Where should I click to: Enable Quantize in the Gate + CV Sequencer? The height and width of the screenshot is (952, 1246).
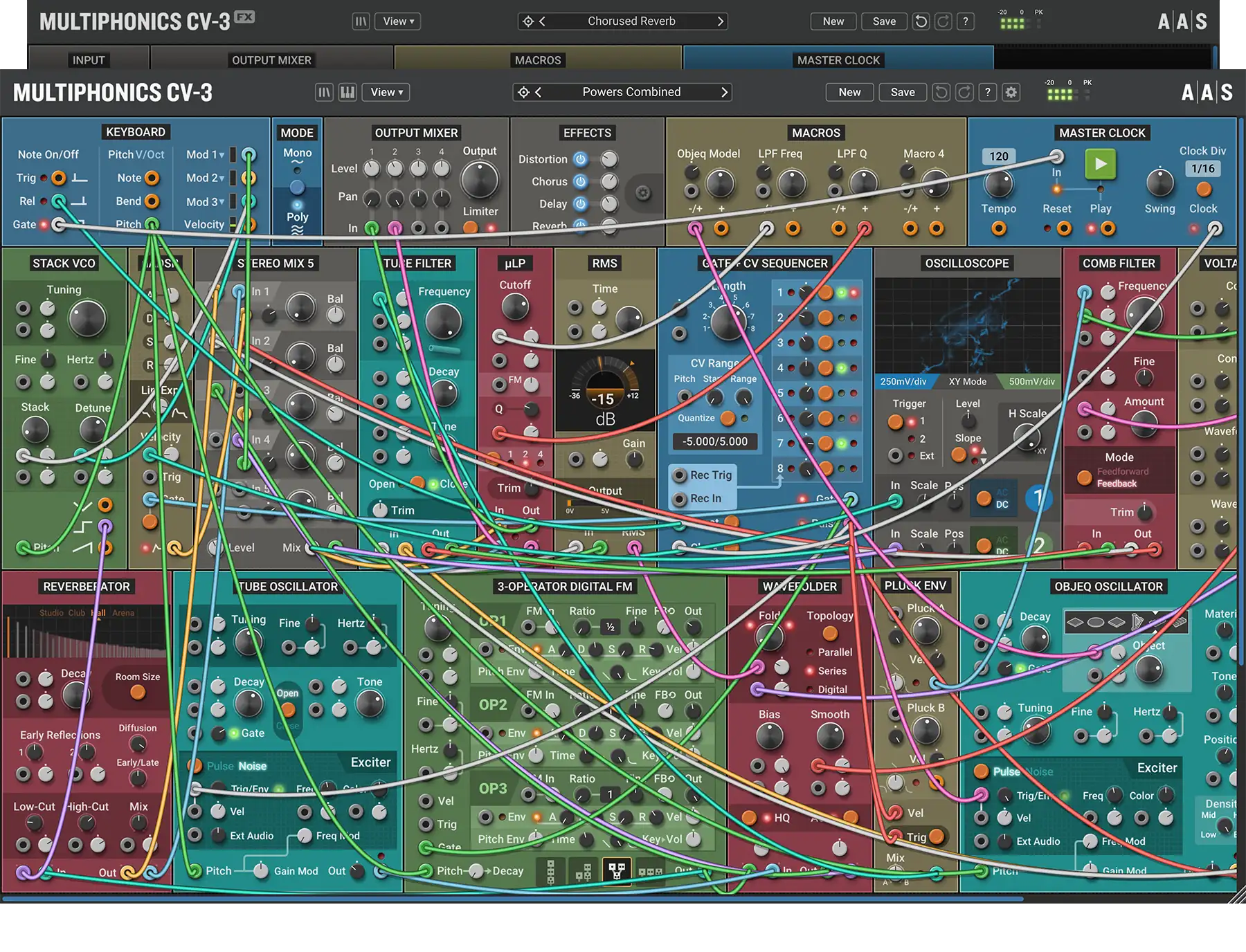click(728, 418)
